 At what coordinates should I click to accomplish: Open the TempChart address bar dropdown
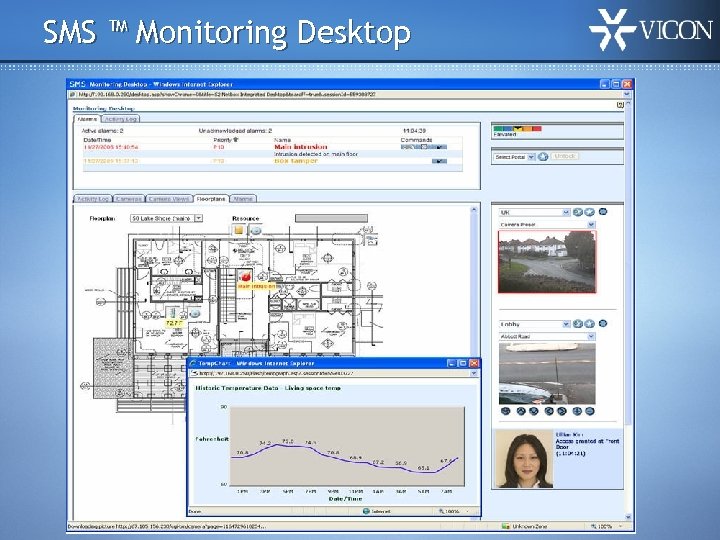click(474, 373)
